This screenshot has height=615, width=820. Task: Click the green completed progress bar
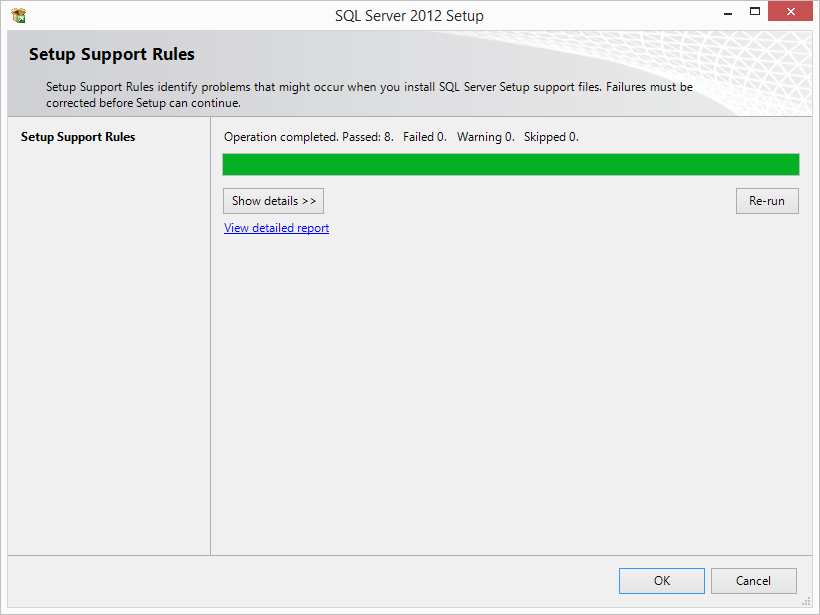pyautogui.click(x=511, y=164)
